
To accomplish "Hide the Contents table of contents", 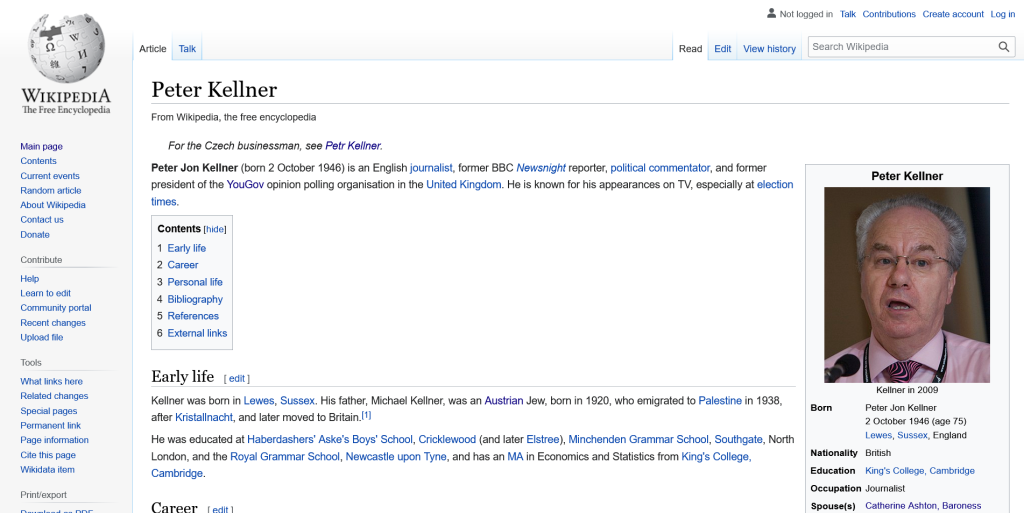I will (x=215, y=230).
